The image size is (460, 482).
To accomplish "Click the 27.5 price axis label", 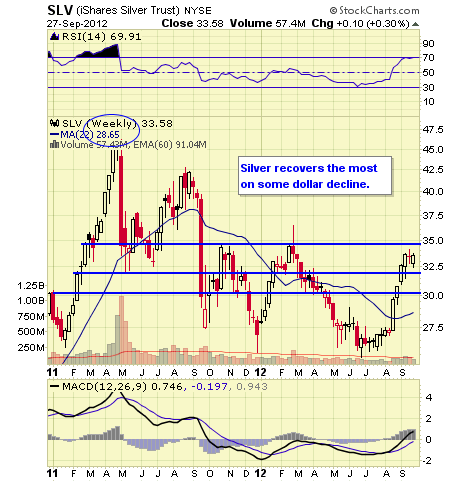I will [433, 327].
